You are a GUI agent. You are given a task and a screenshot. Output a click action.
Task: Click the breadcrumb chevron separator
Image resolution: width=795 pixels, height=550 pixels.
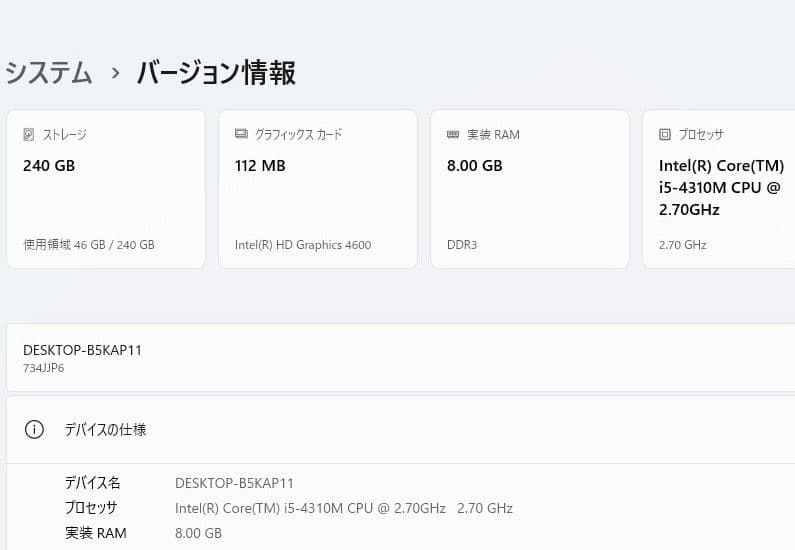coord(116,73)
